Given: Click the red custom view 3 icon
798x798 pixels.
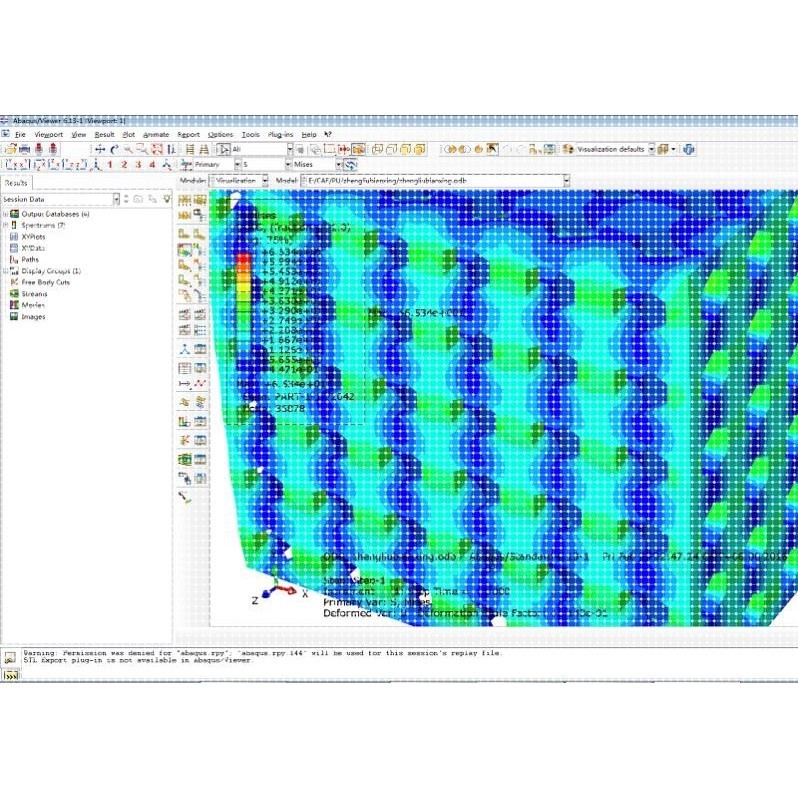Looking at the screenshot, I should (138, 164).
